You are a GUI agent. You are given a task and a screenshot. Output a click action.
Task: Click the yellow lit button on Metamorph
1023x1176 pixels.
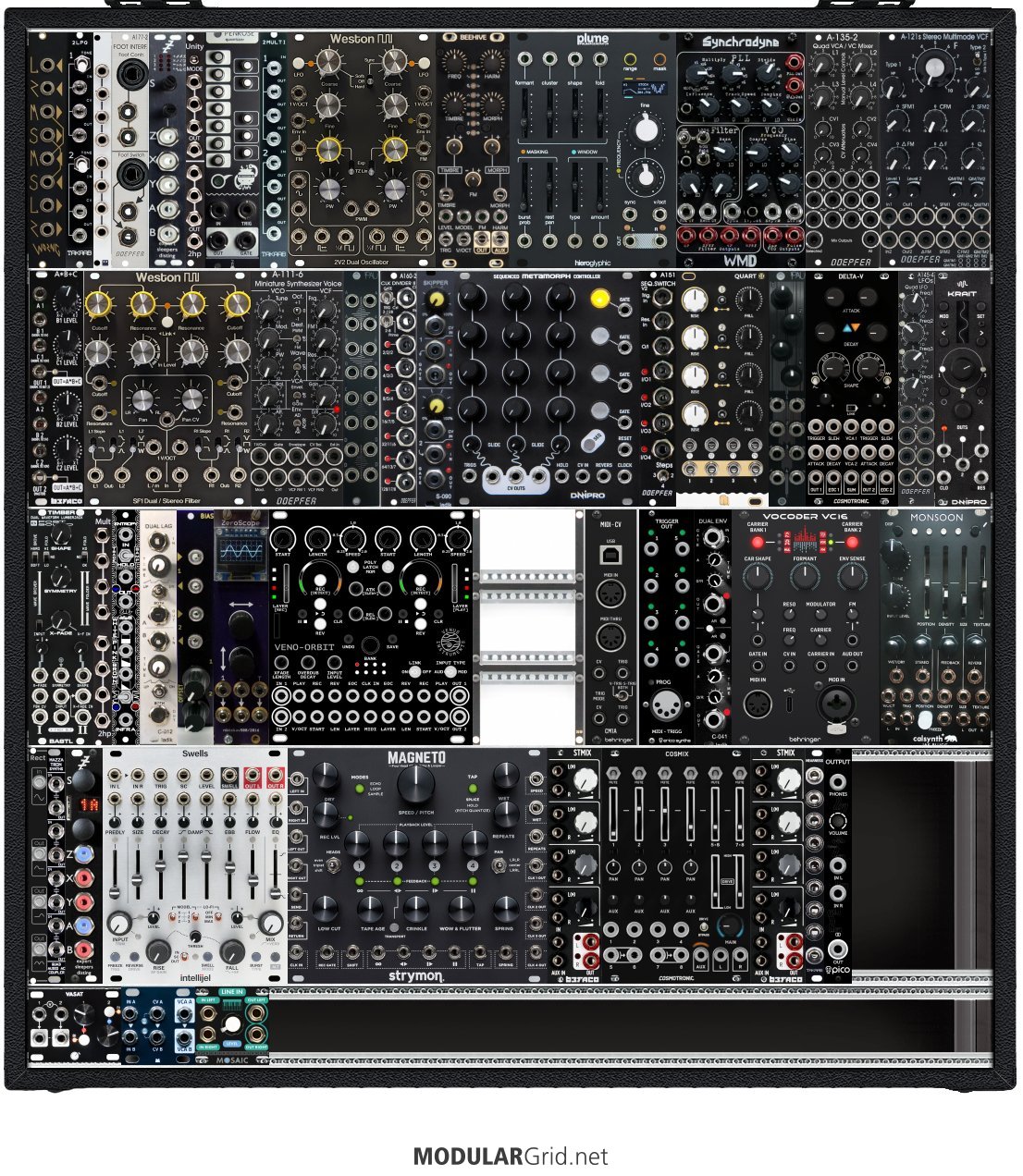pos(600,298)
